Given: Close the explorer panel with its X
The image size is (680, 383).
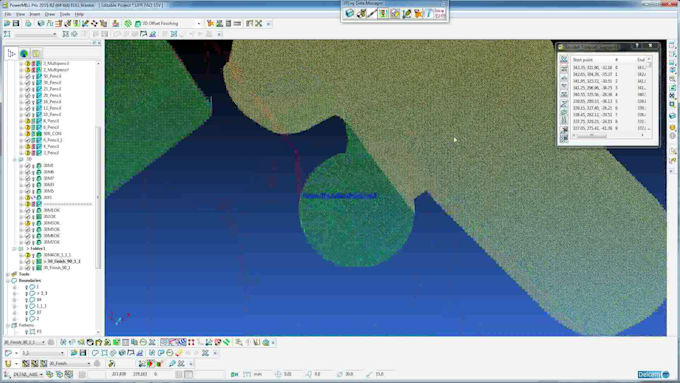Looking at the screenshot, I should point(99,43).
